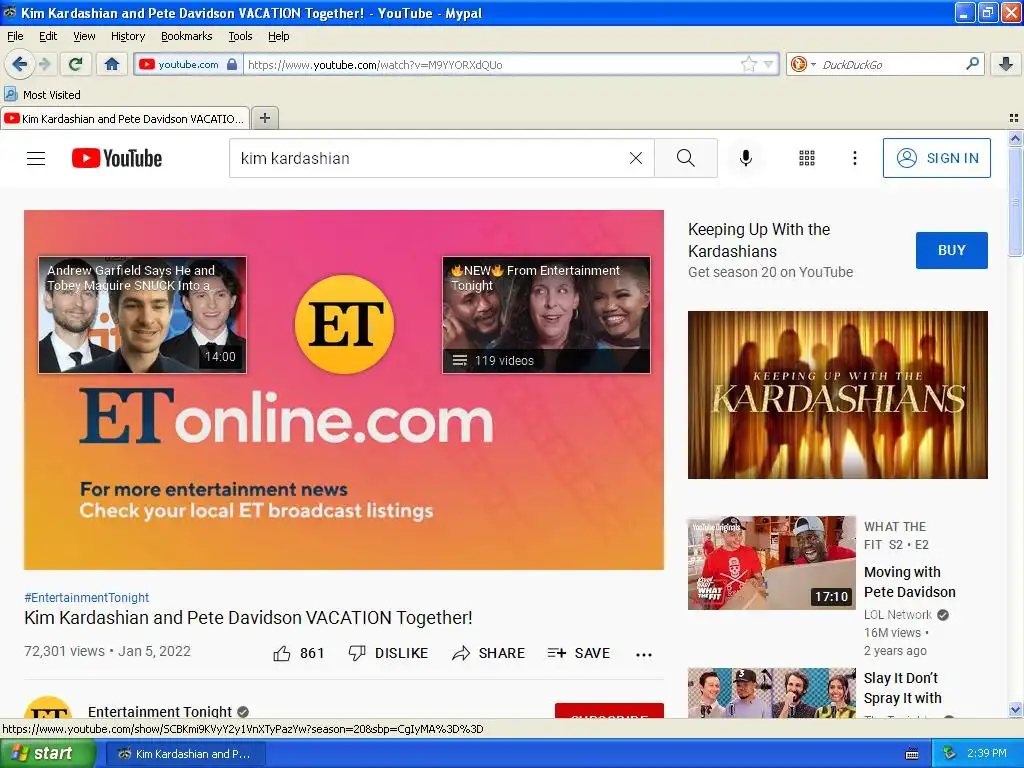Image resolution: width=1024 pixels, height=768 pixels.
Task: Open the LOL Network channel link
Action: [x=898, y=614]
